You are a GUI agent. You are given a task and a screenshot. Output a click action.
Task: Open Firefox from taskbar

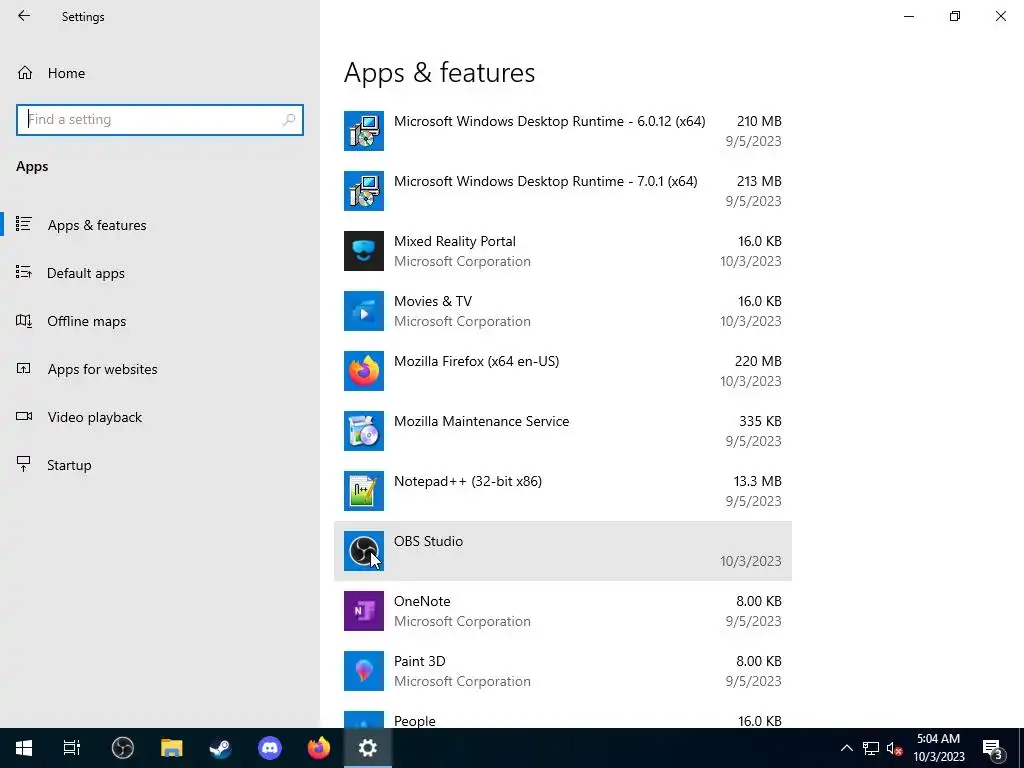tap(318, 748)
